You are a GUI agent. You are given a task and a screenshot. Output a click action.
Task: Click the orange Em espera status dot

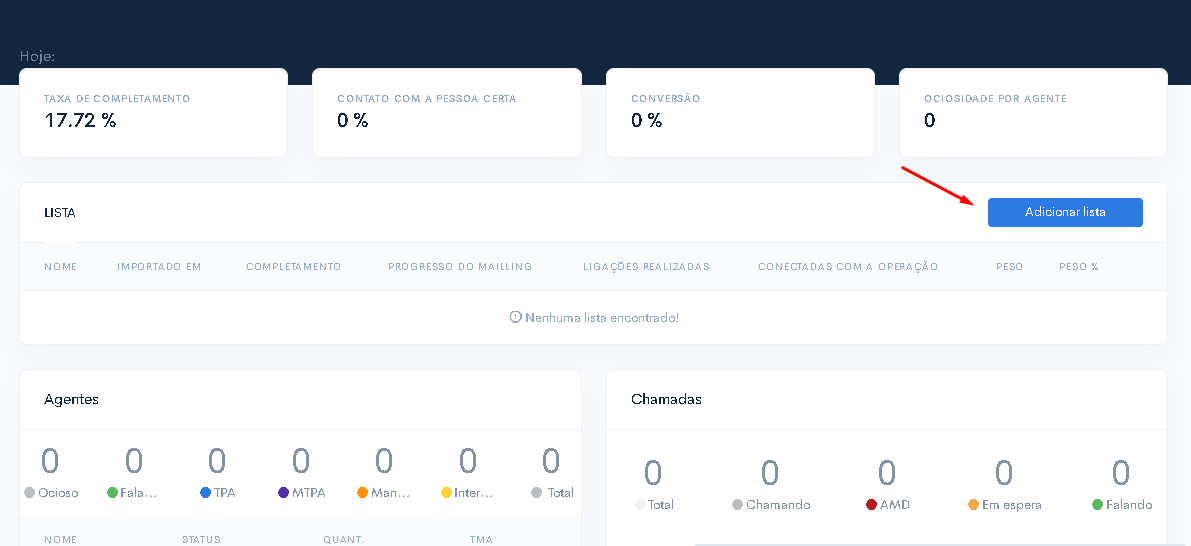(974, 505)
